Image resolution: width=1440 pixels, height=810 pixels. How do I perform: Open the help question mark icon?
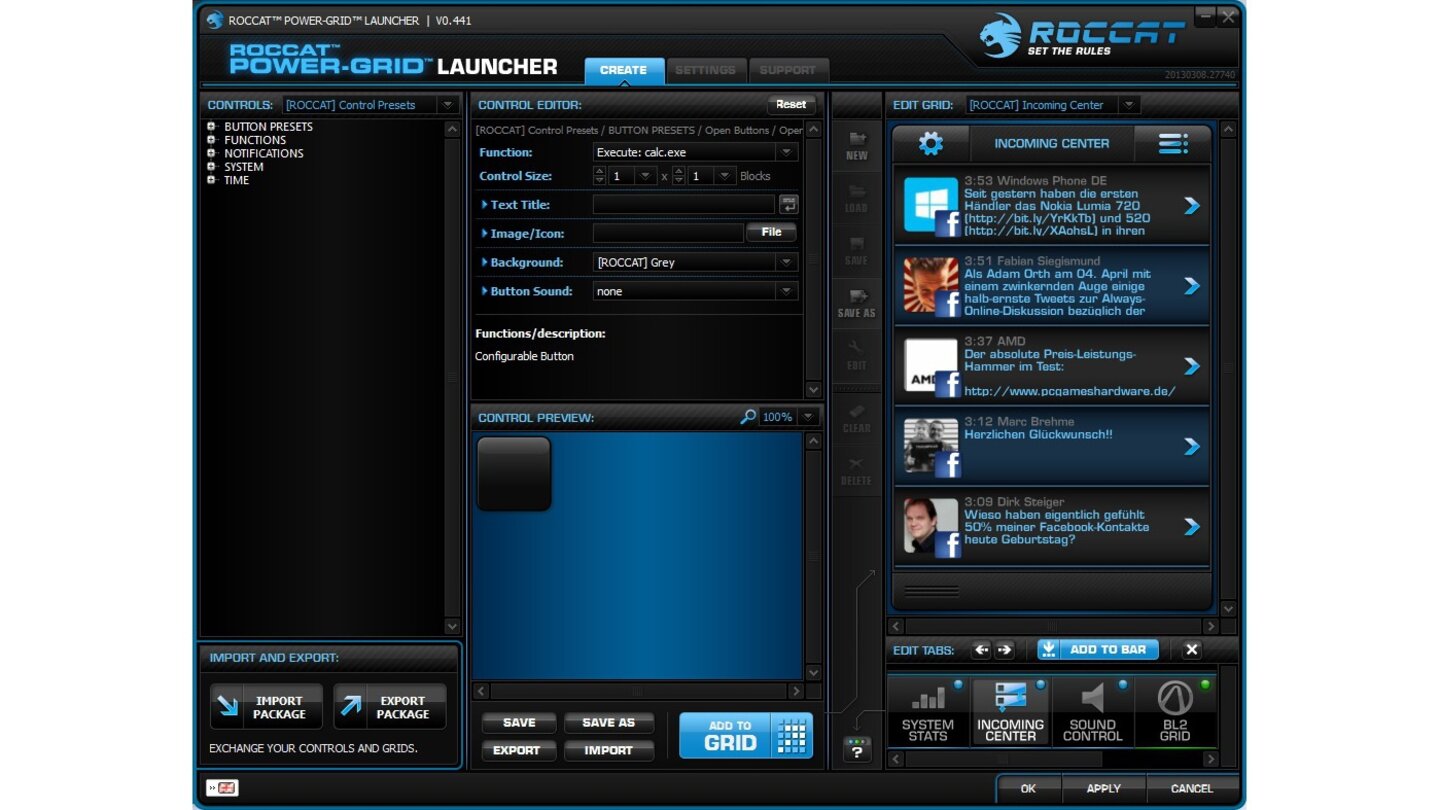(857, 749)
